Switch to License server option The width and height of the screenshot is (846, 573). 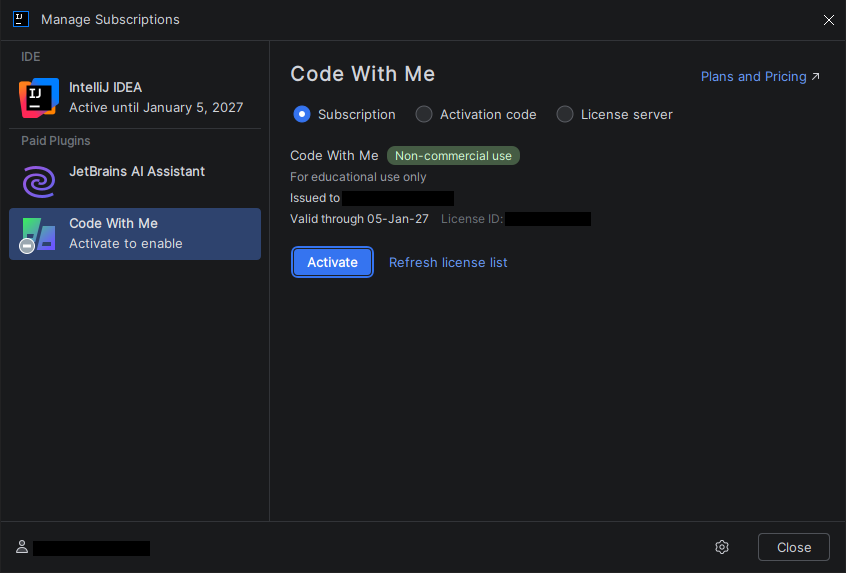565,114
